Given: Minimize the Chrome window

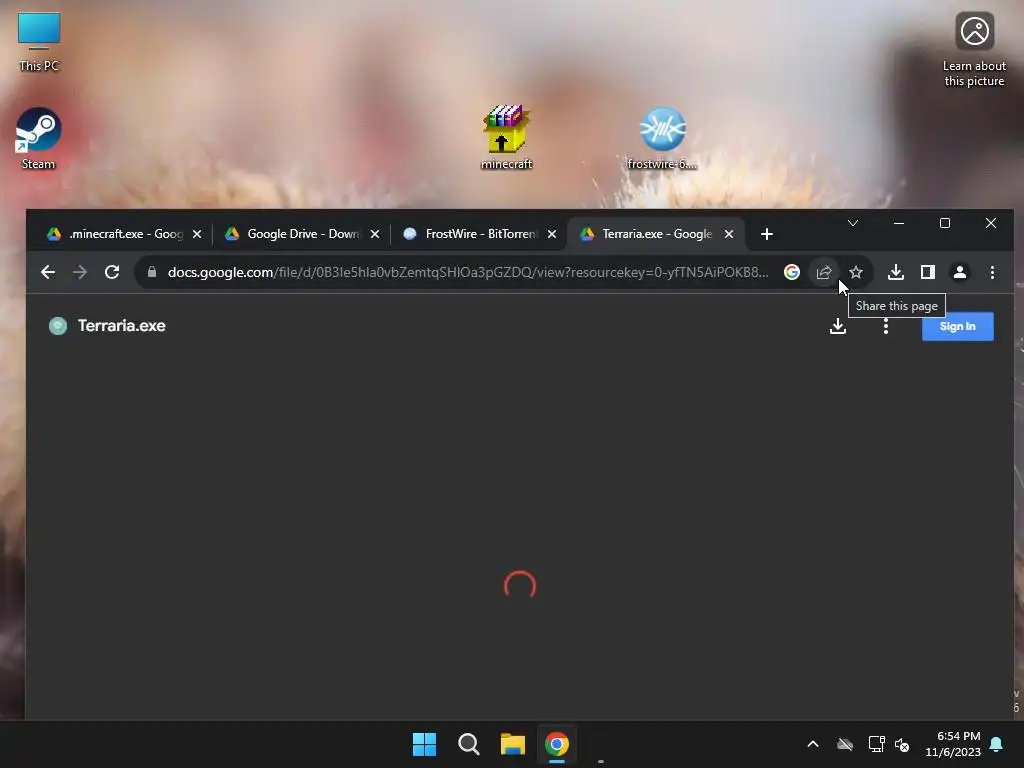Looking at the screenshot, I should pyautogui.click(x=899, y=223).
